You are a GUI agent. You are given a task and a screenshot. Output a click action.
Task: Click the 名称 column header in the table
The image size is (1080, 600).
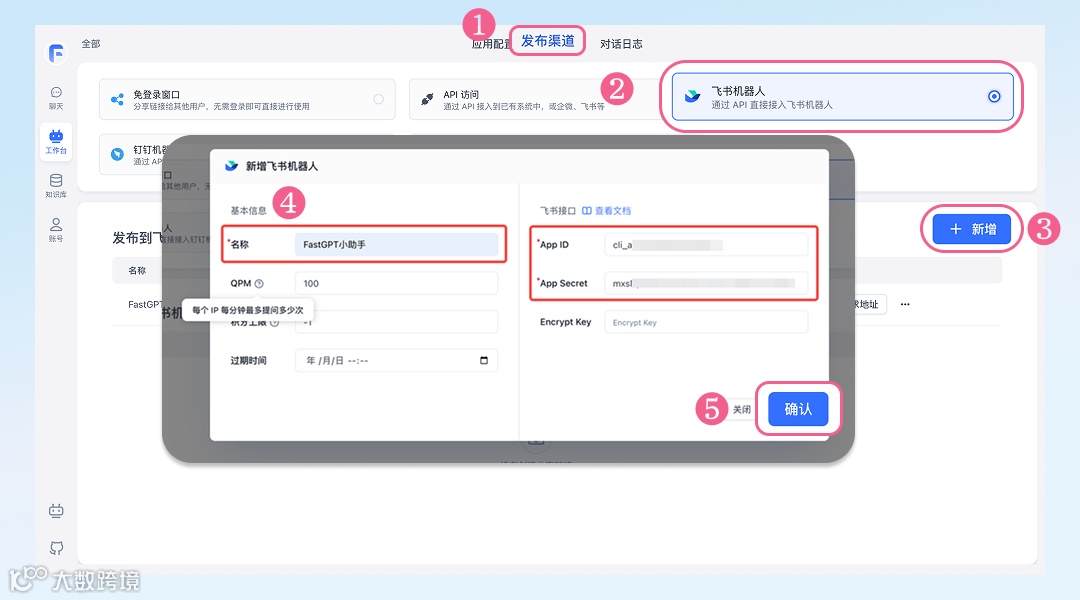tap(137, 271)
